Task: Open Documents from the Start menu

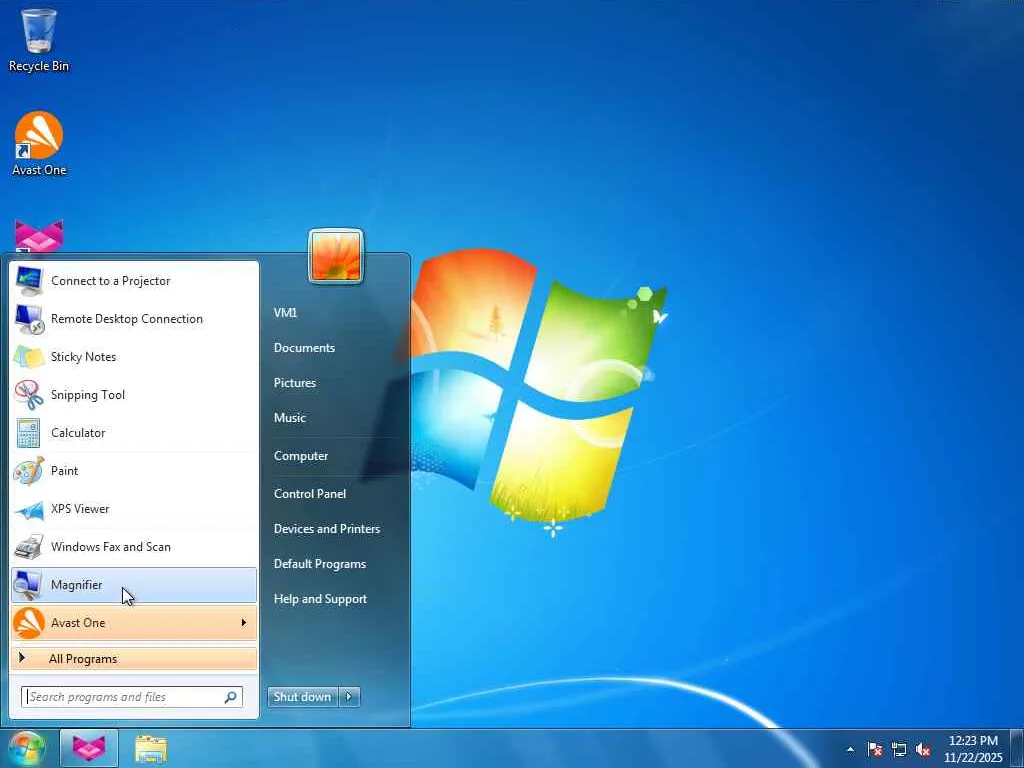Action: tap(304, 347)
